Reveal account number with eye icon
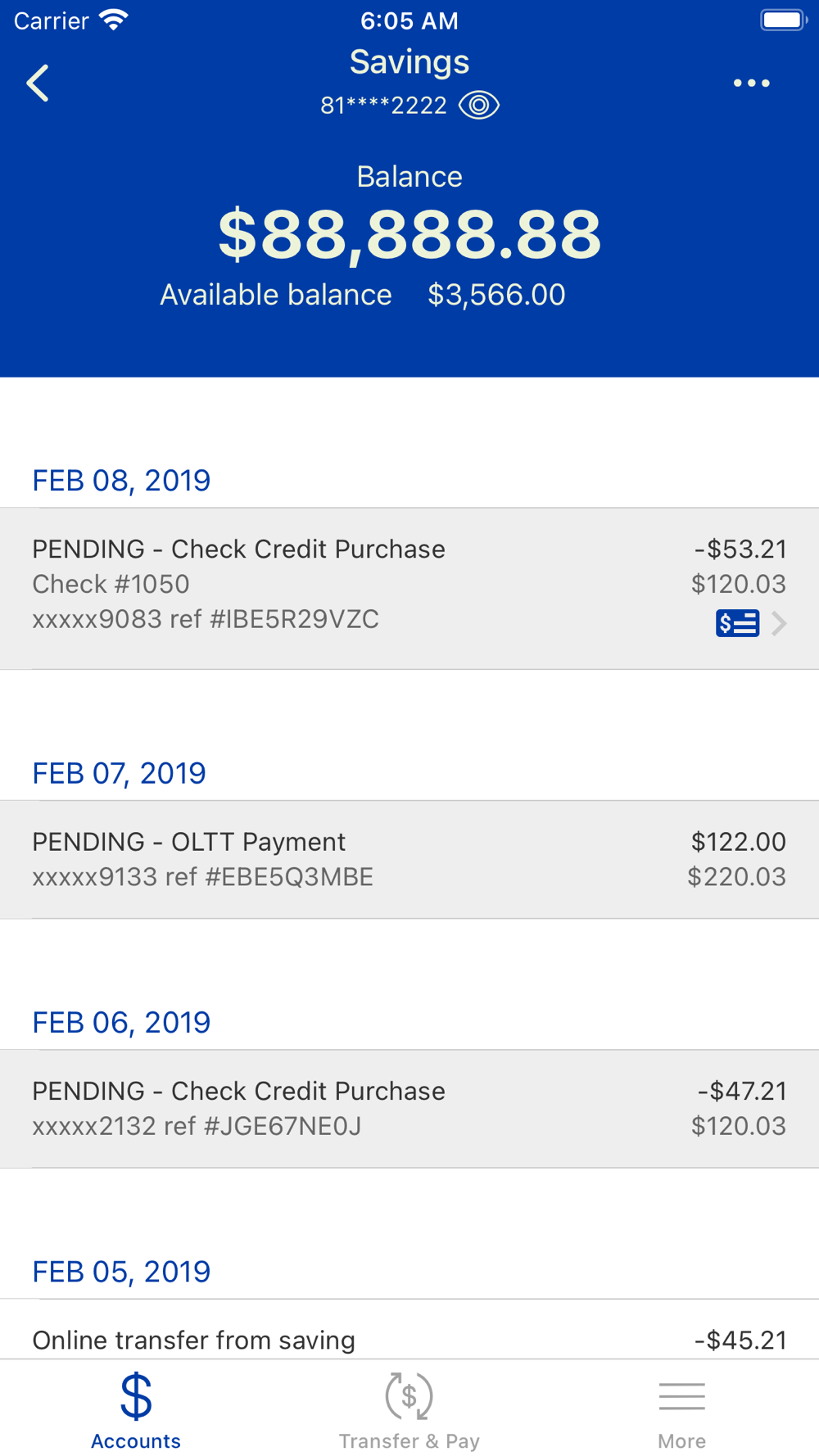The width and height of the screenshot is (819, 1456). [479, 105]
